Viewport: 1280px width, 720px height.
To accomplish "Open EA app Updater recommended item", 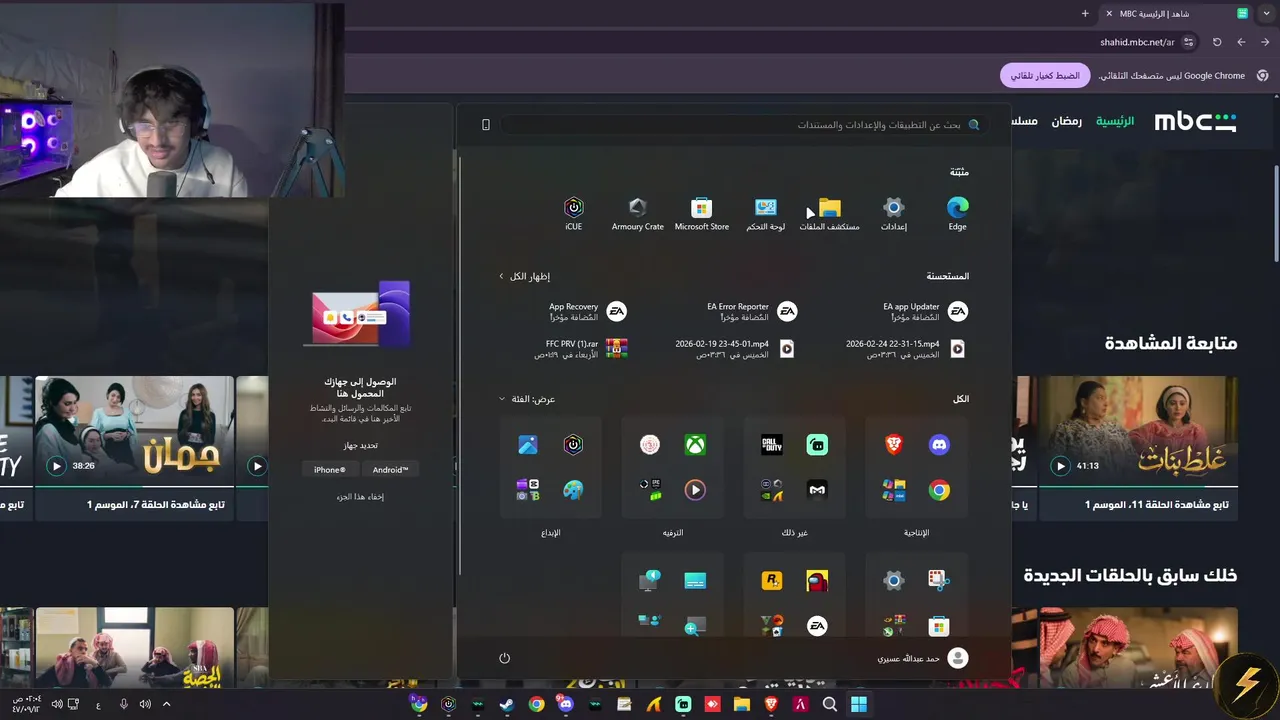I will pyautogui.click(x=925, y=311).
